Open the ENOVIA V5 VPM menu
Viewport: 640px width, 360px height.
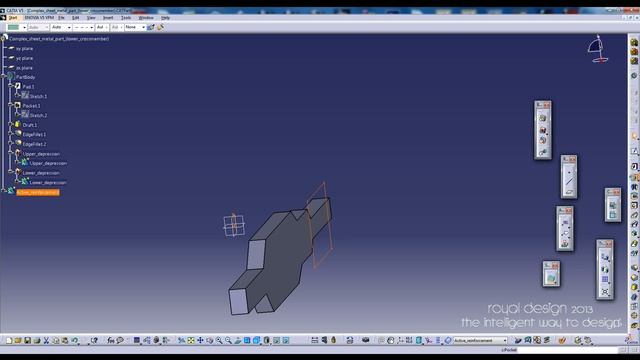[39, 18]
